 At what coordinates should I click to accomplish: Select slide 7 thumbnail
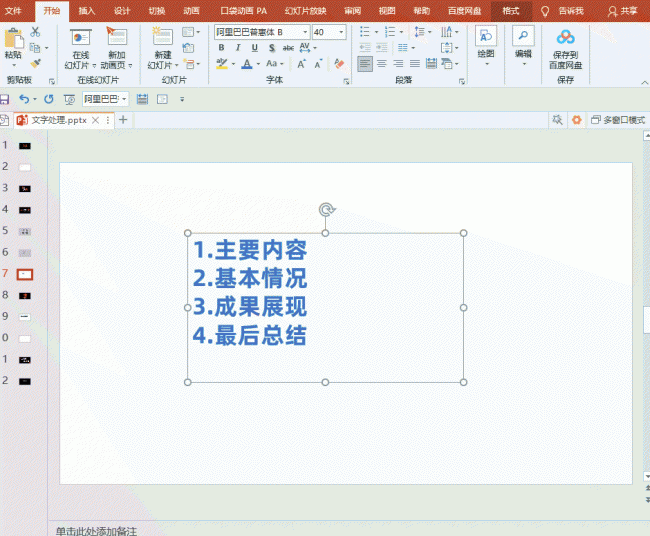(x=25, y=274)
